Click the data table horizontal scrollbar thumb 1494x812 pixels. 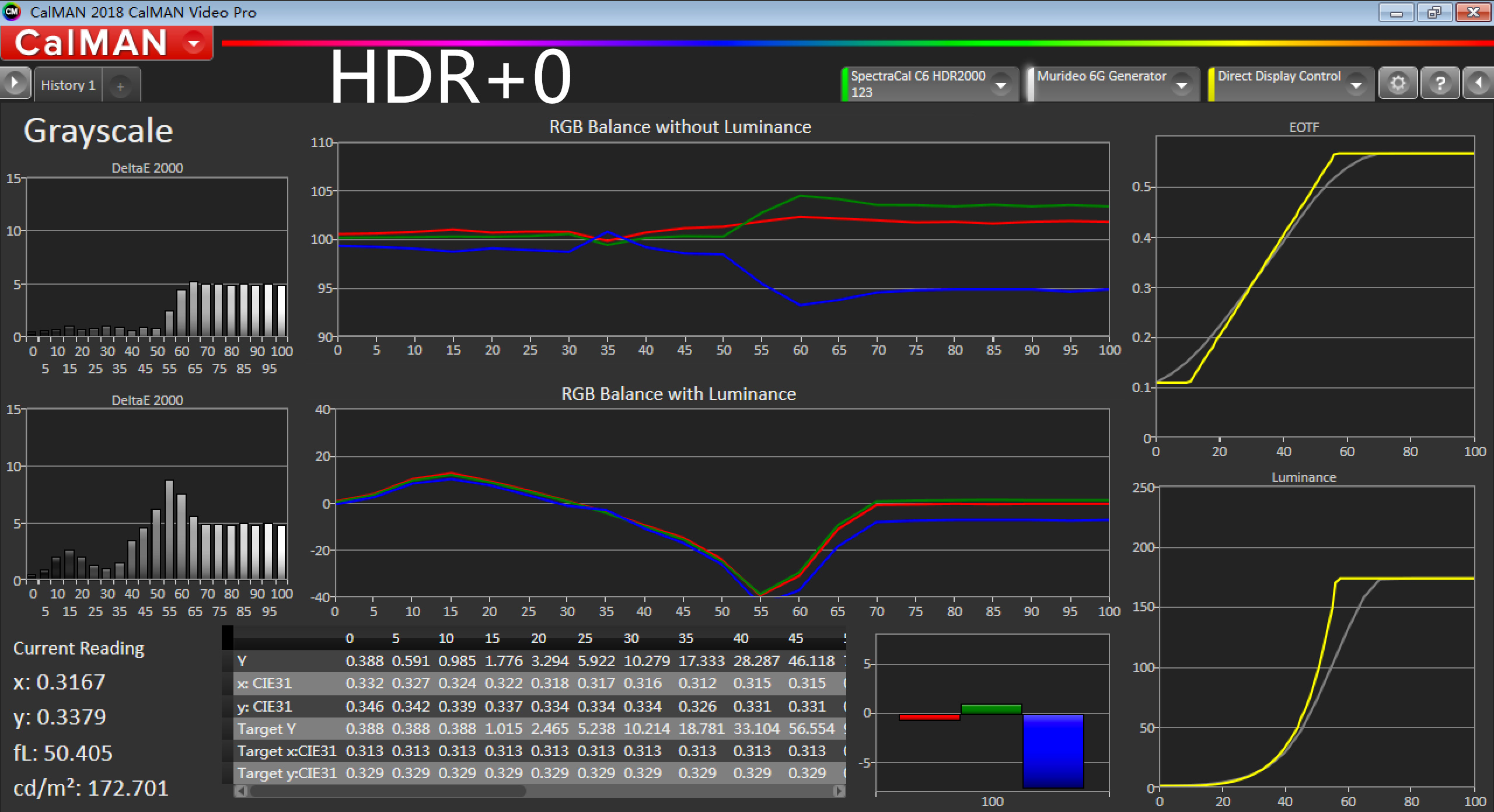(x=388, y=791)
